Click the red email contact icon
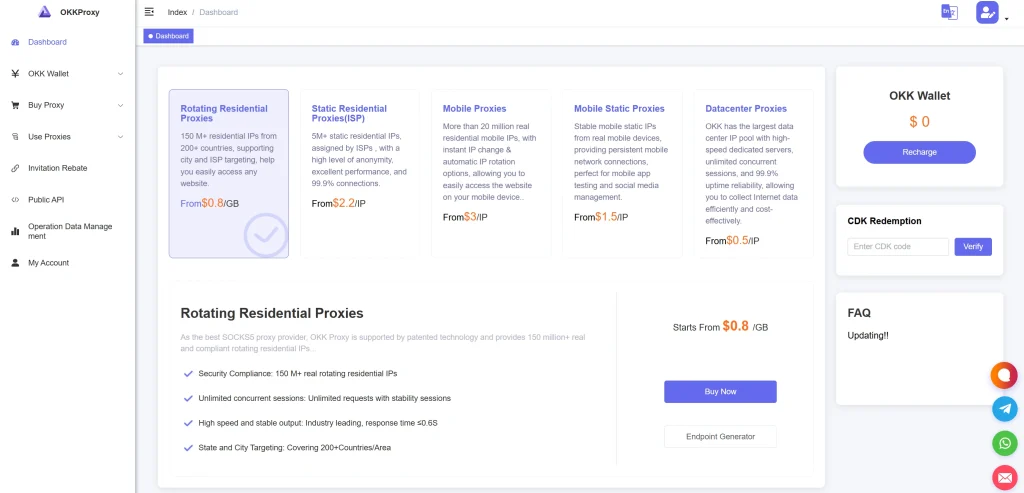Image resolution: width=1024 pixels, height=493 pixels. [1004, 477]
